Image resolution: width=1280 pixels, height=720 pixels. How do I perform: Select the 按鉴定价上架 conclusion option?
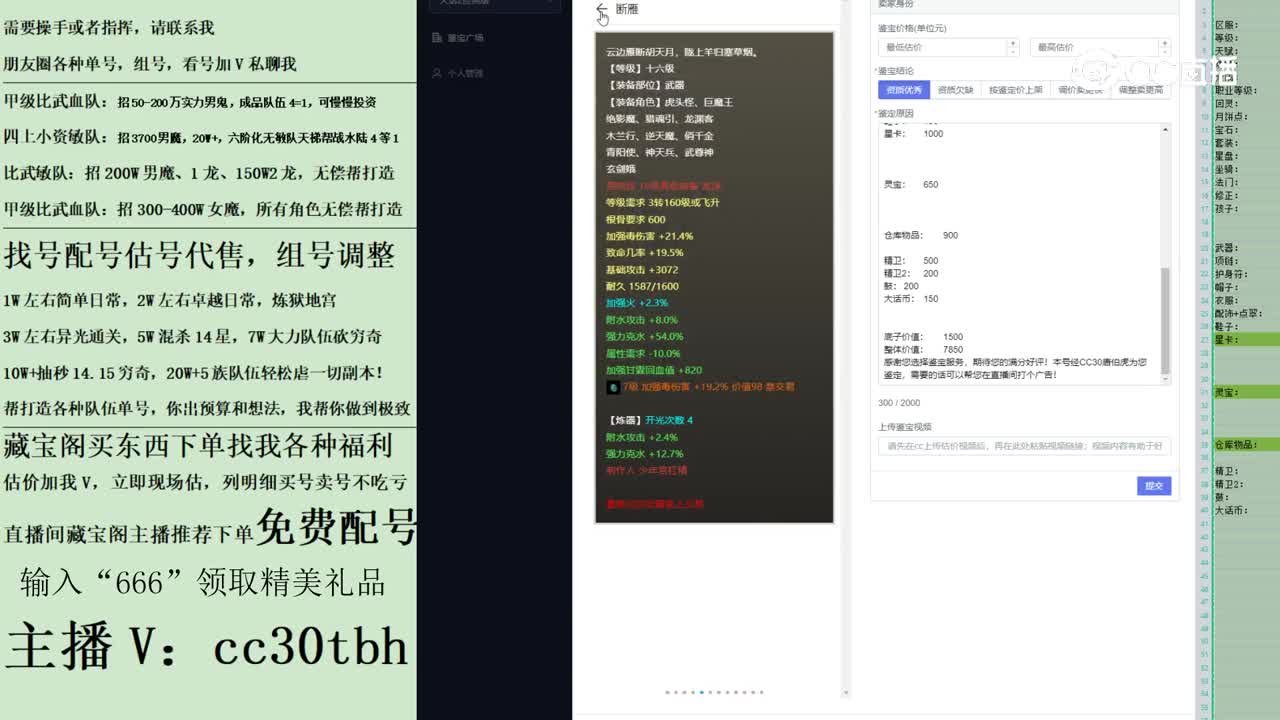1015,90
